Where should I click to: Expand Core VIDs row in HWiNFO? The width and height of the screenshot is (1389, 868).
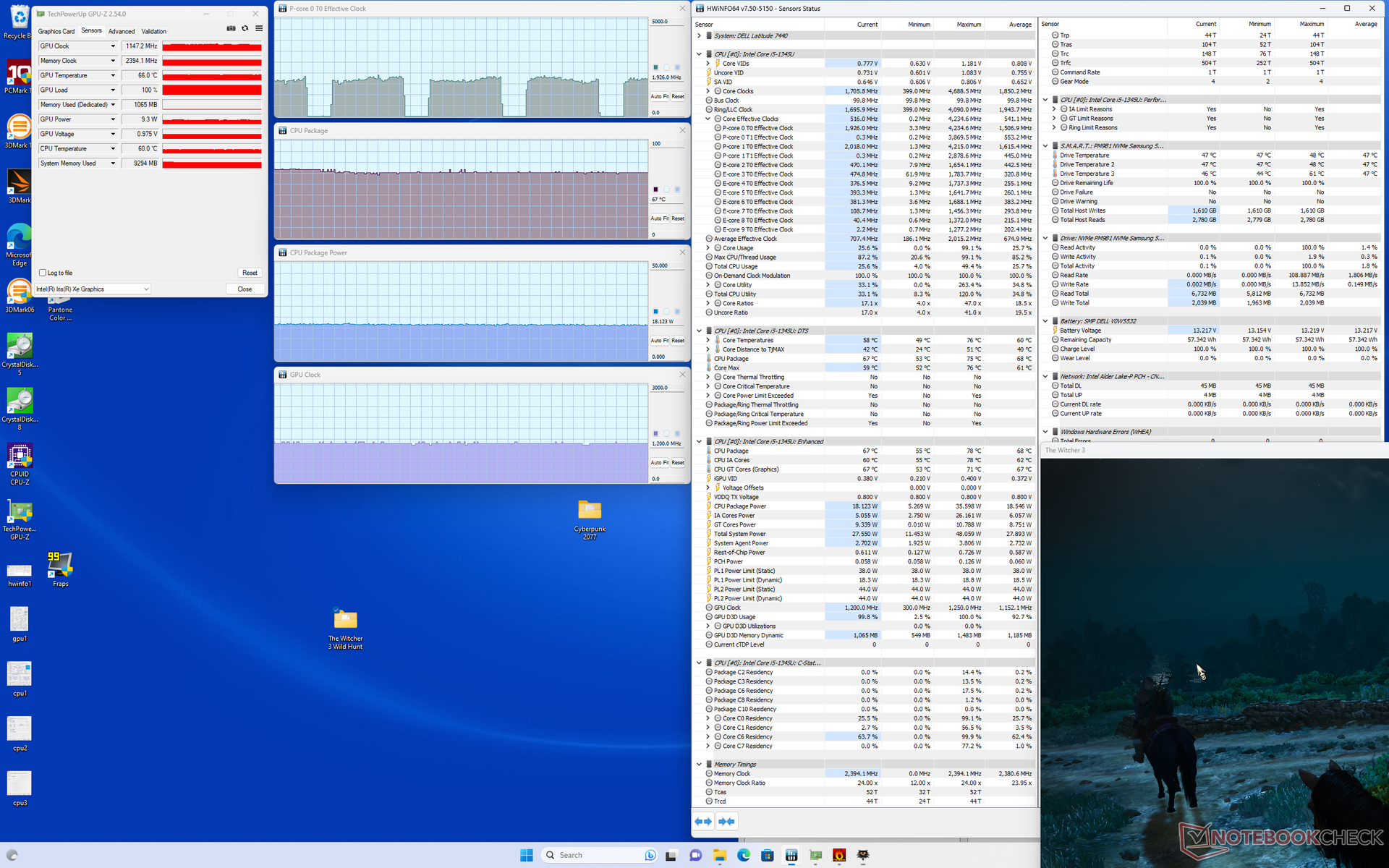pyautogui.click(x=708, y=64)
